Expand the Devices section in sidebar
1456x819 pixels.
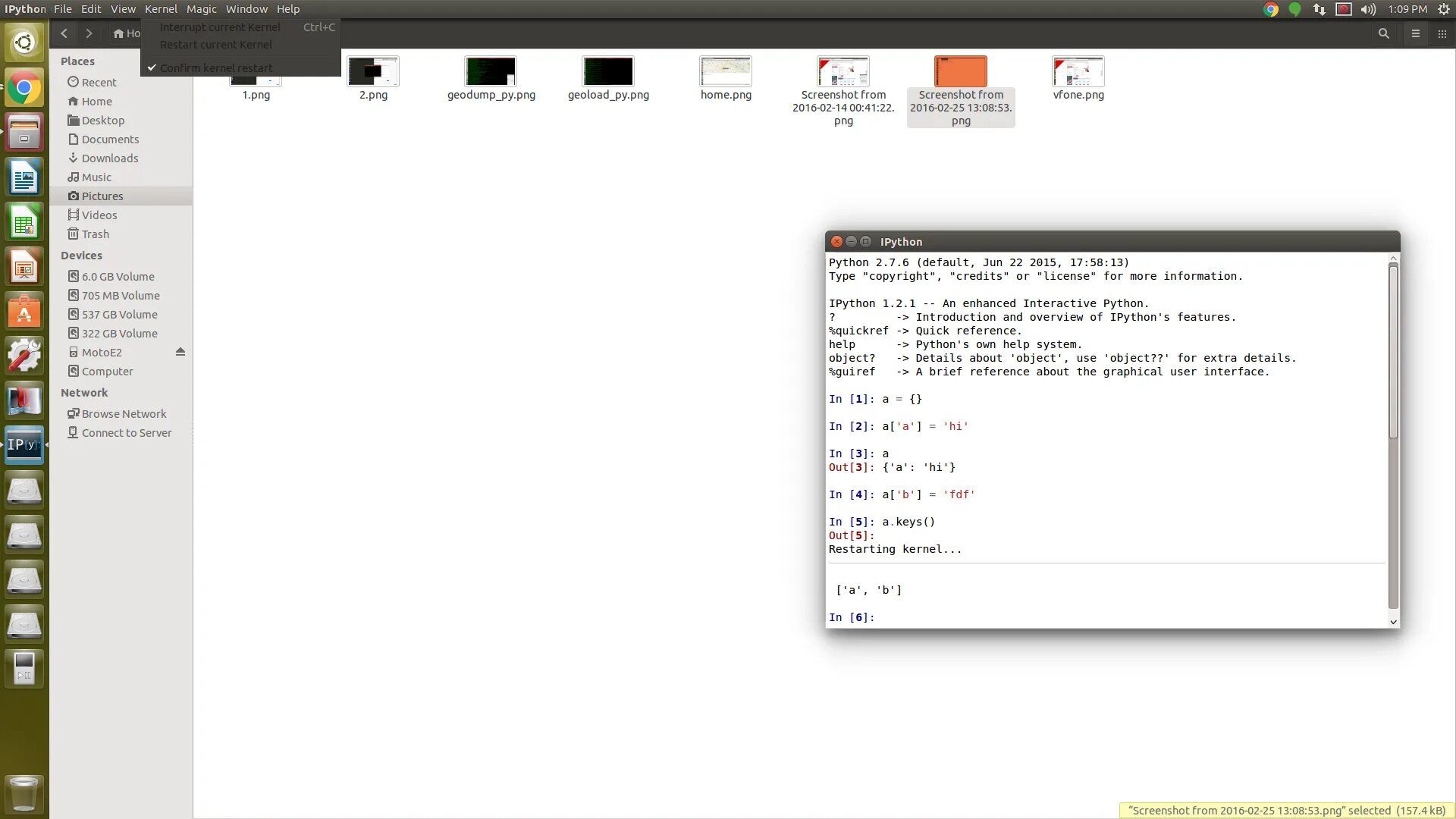click(x=81, y=254)
